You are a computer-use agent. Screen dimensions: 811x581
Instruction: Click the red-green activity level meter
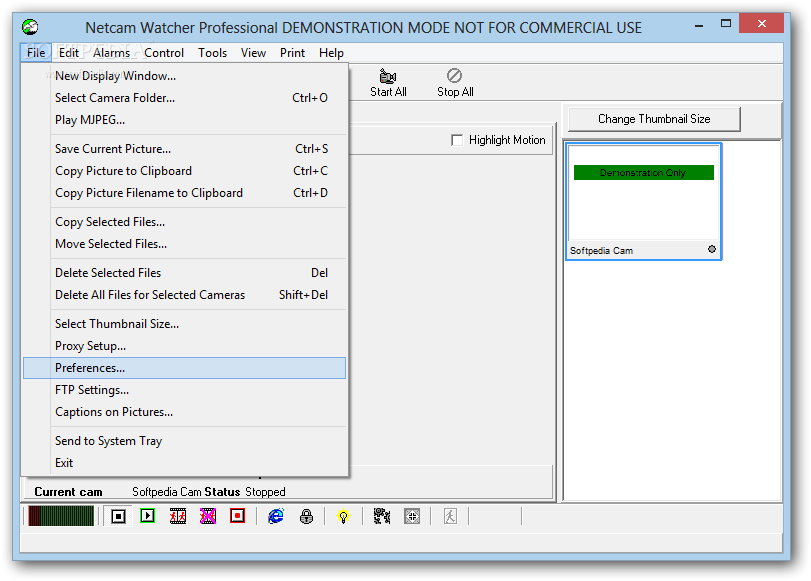(x=61, y=516)
